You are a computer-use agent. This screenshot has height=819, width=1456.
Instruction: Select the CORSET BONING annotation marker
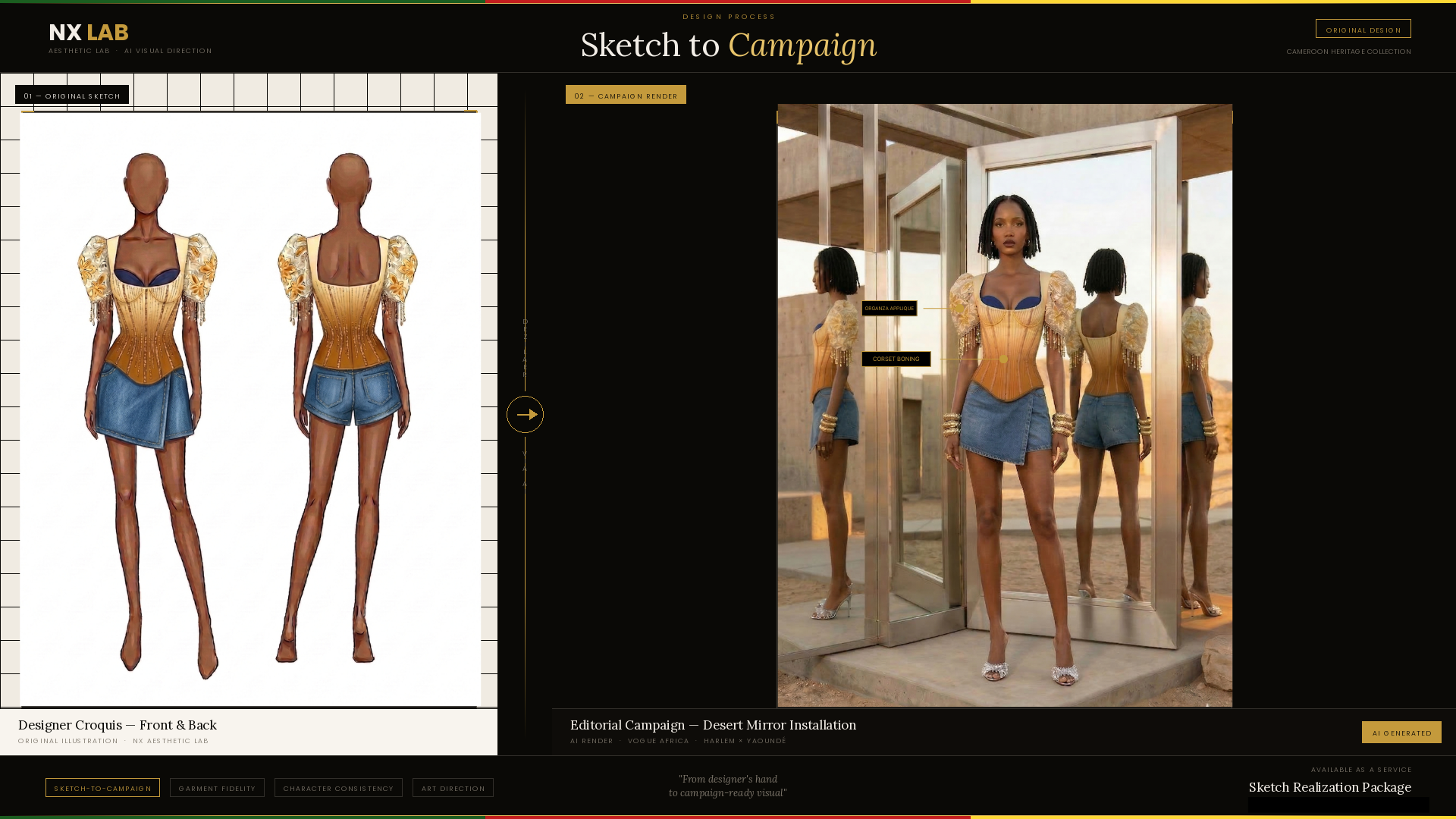click(896, 359)
